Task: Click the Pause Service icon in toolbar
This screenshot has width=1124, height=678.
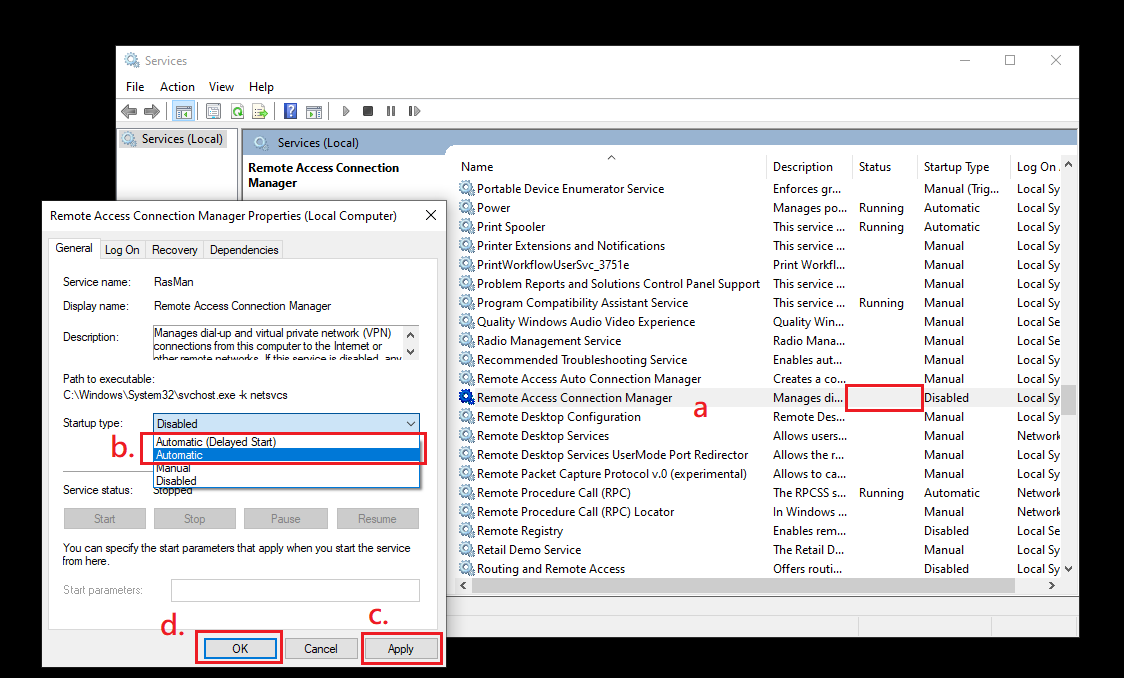Action: point(391,111)
